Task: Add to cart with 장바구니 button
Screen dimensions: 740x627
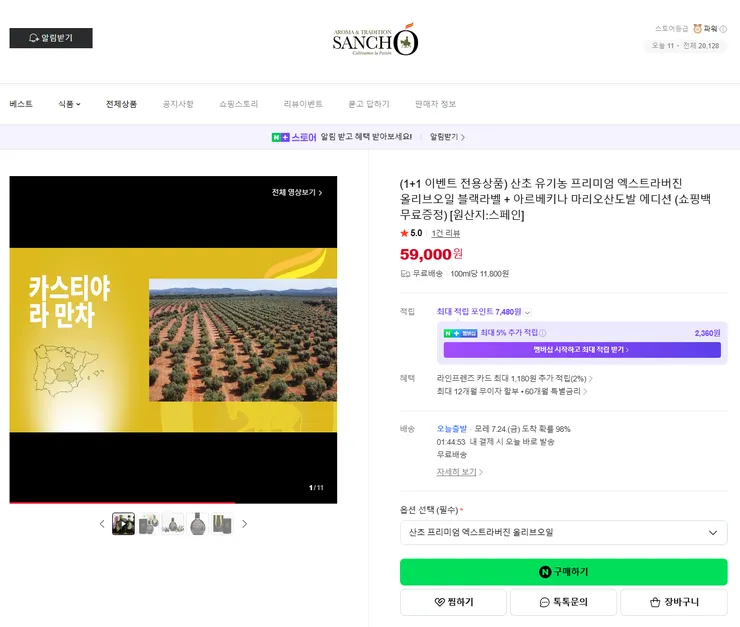Action: [x=674, y=602]
